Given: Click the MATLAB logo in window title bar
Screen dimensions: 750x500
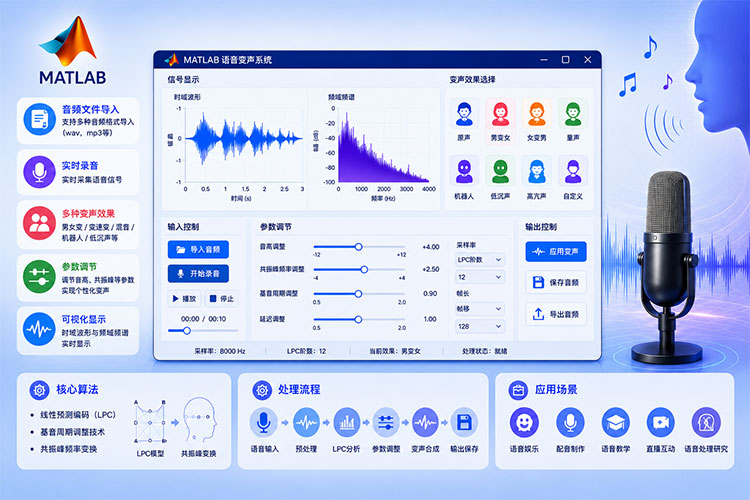Looking at the screenshot, I should coord(171,60).
